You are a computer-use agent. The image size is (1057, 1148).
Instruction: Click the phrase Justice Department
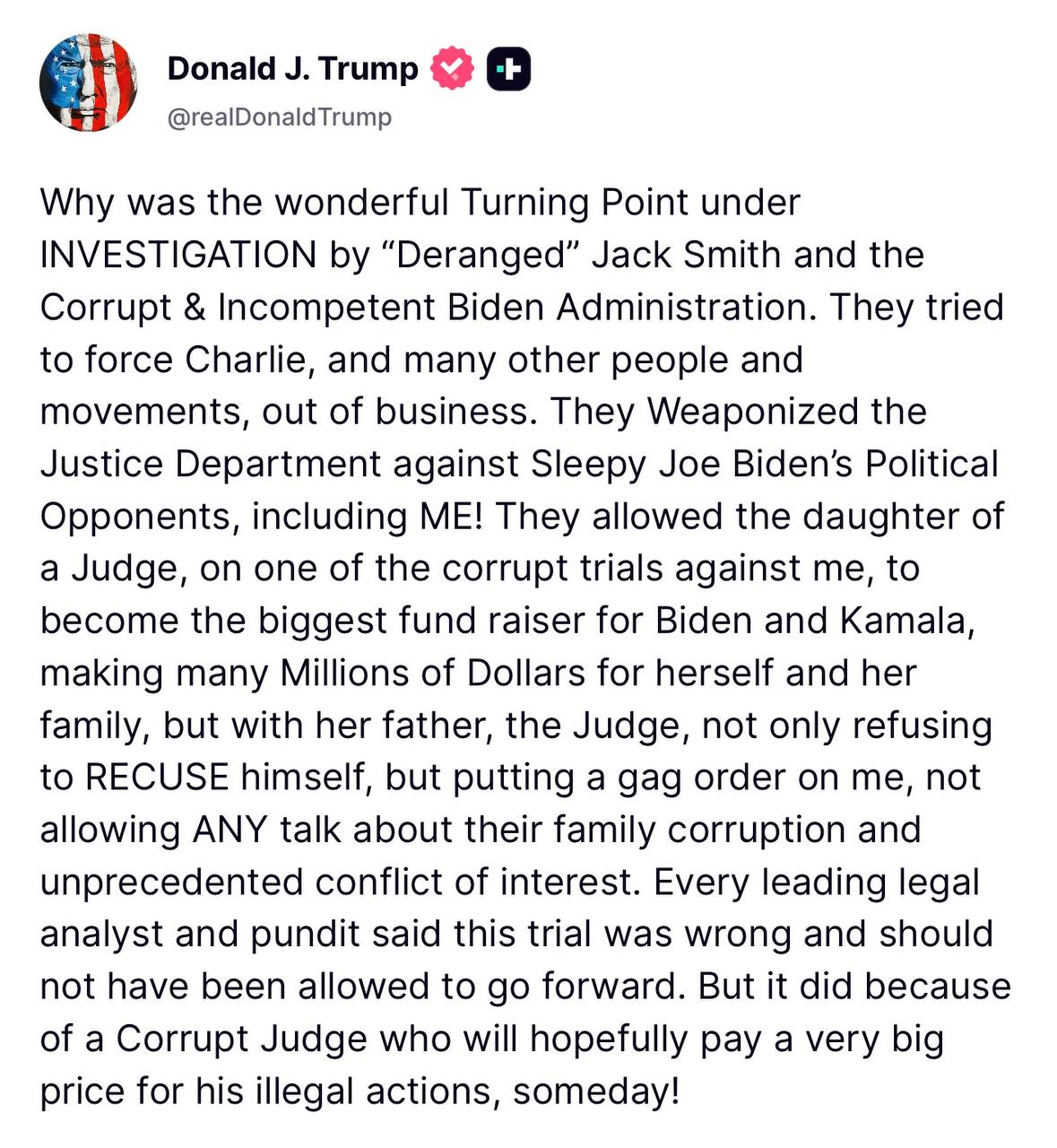(211, 464)
